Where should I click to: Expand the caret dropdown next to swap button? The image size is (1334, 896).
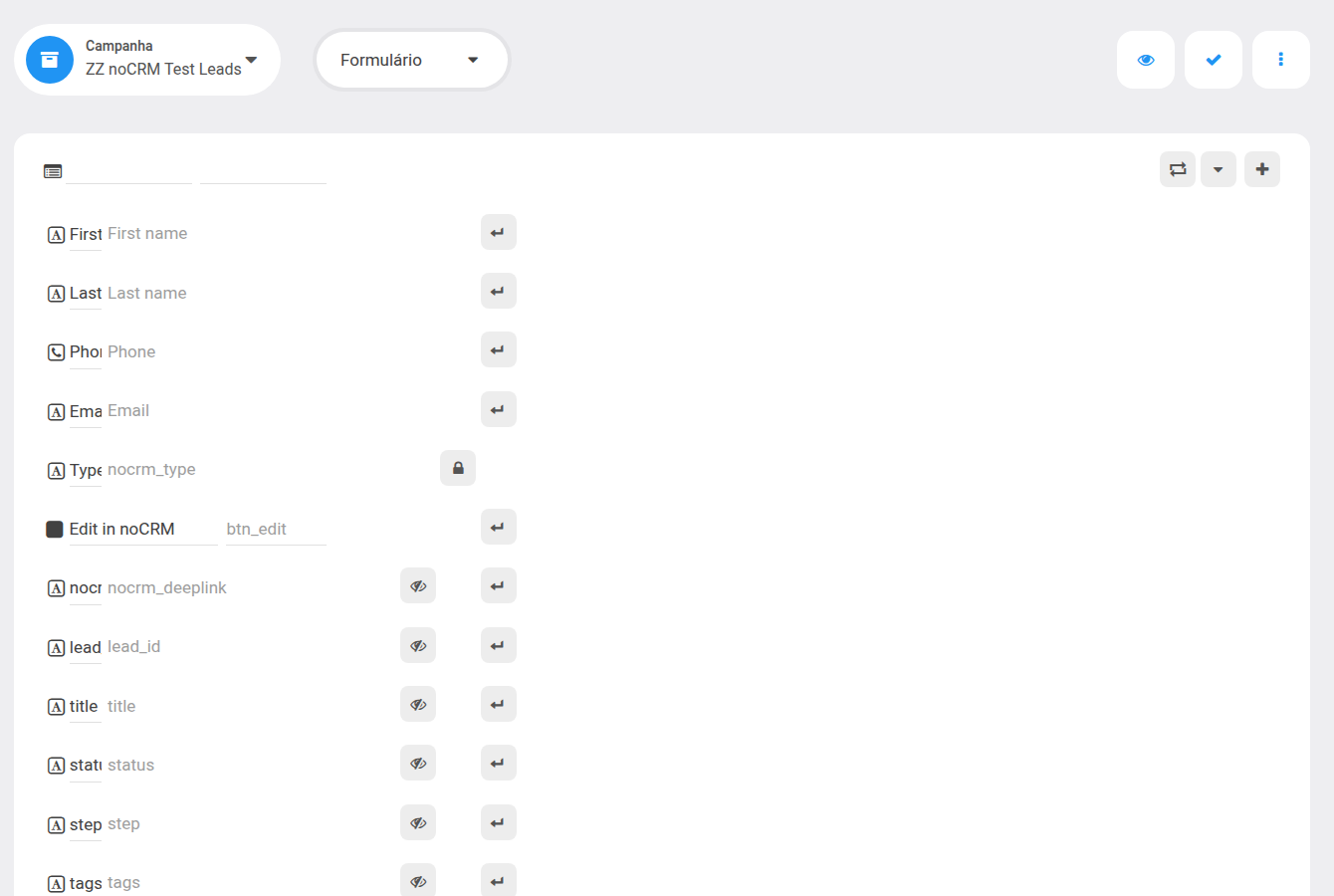tap(1219, 169)
